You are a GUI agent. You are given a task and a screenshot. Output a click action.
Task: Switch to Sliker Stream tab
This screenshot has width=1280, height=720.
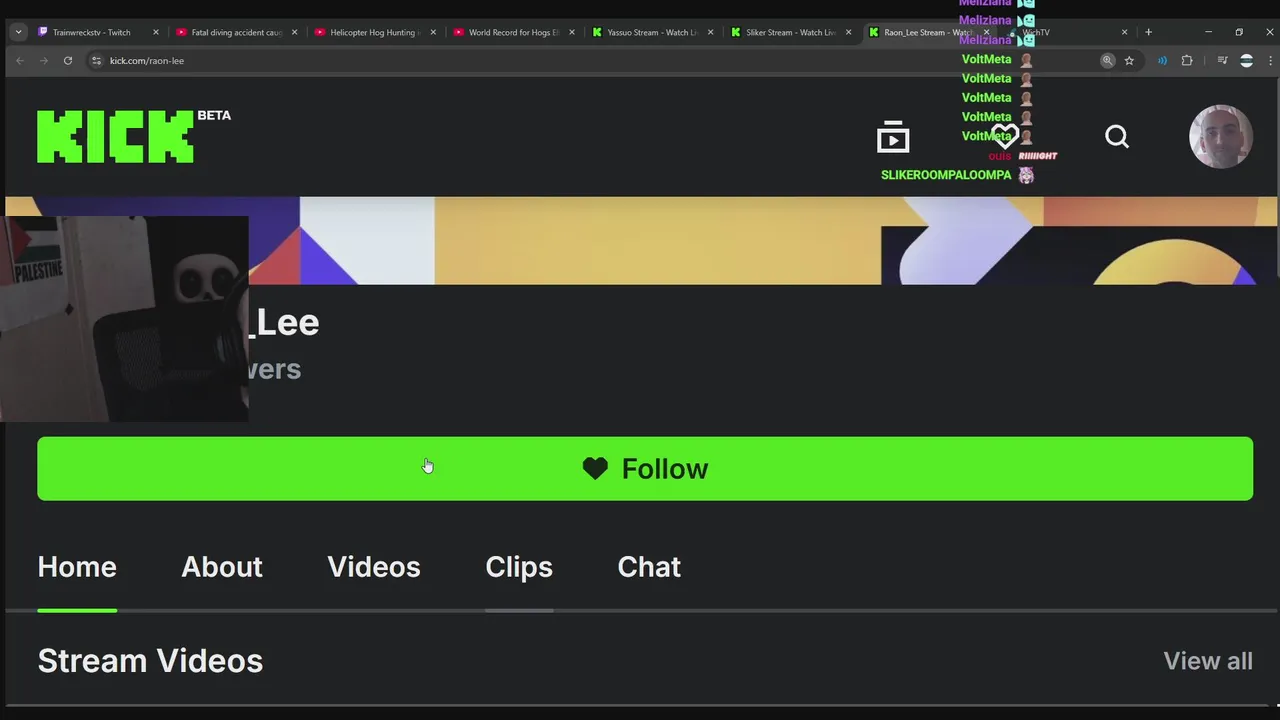[x=790, y=32]
